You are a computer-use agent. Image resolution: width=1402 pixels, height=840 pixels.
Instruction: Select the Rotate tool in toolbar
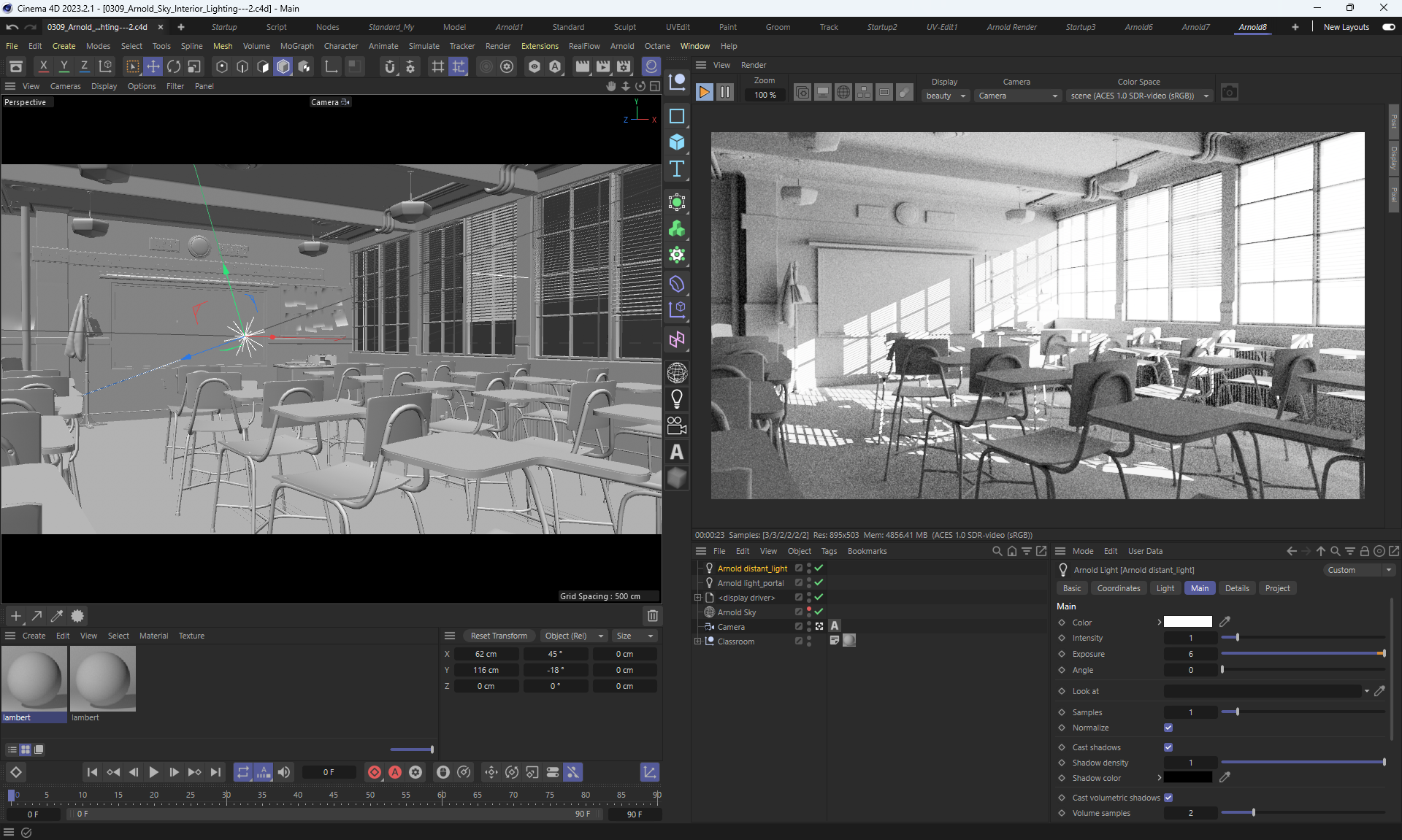[x=174, y=66]
